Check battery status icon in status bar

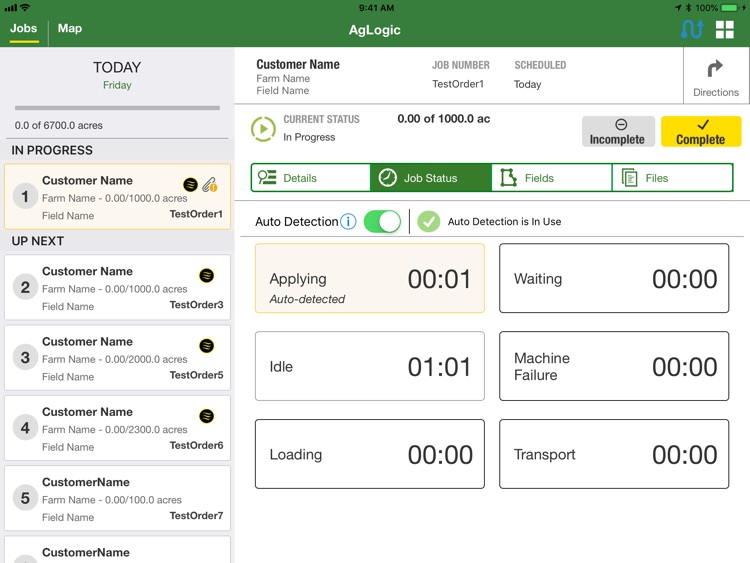tap(729, 8)
